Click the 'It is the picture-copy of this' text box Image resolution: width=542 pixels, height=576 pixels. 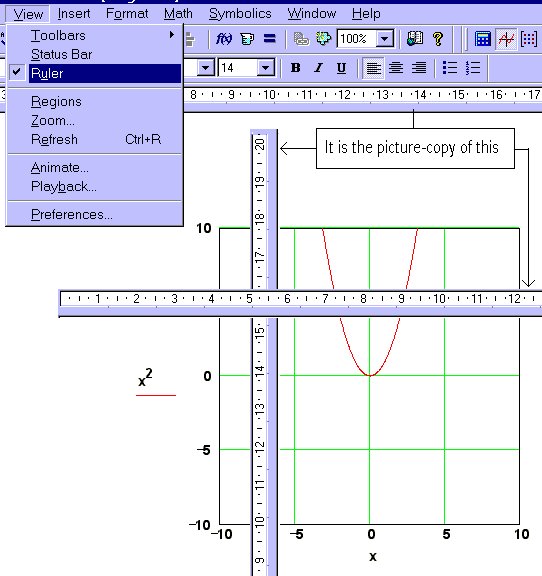(415, 148)
